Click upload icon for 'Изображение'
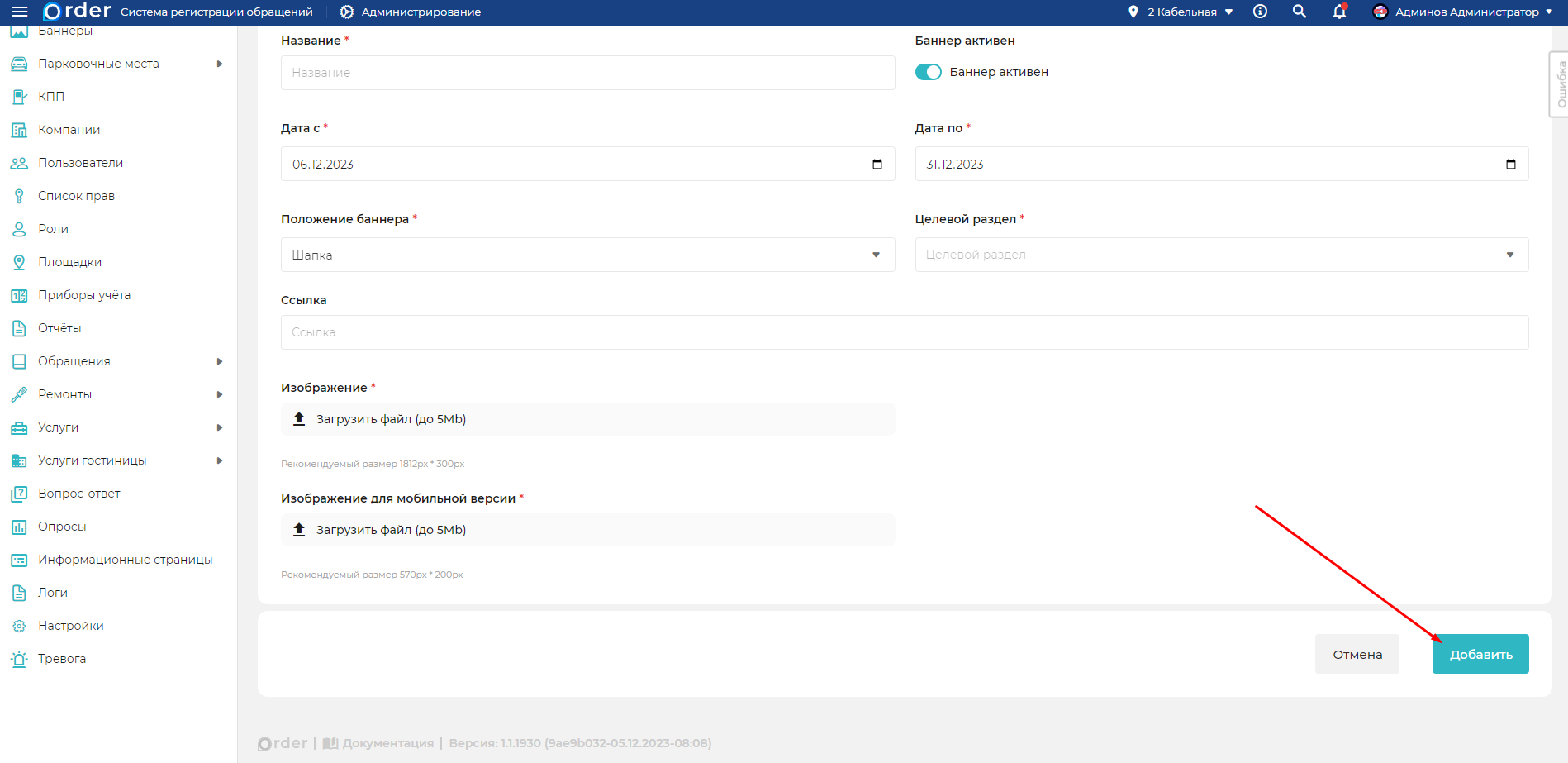 point(300,419)
